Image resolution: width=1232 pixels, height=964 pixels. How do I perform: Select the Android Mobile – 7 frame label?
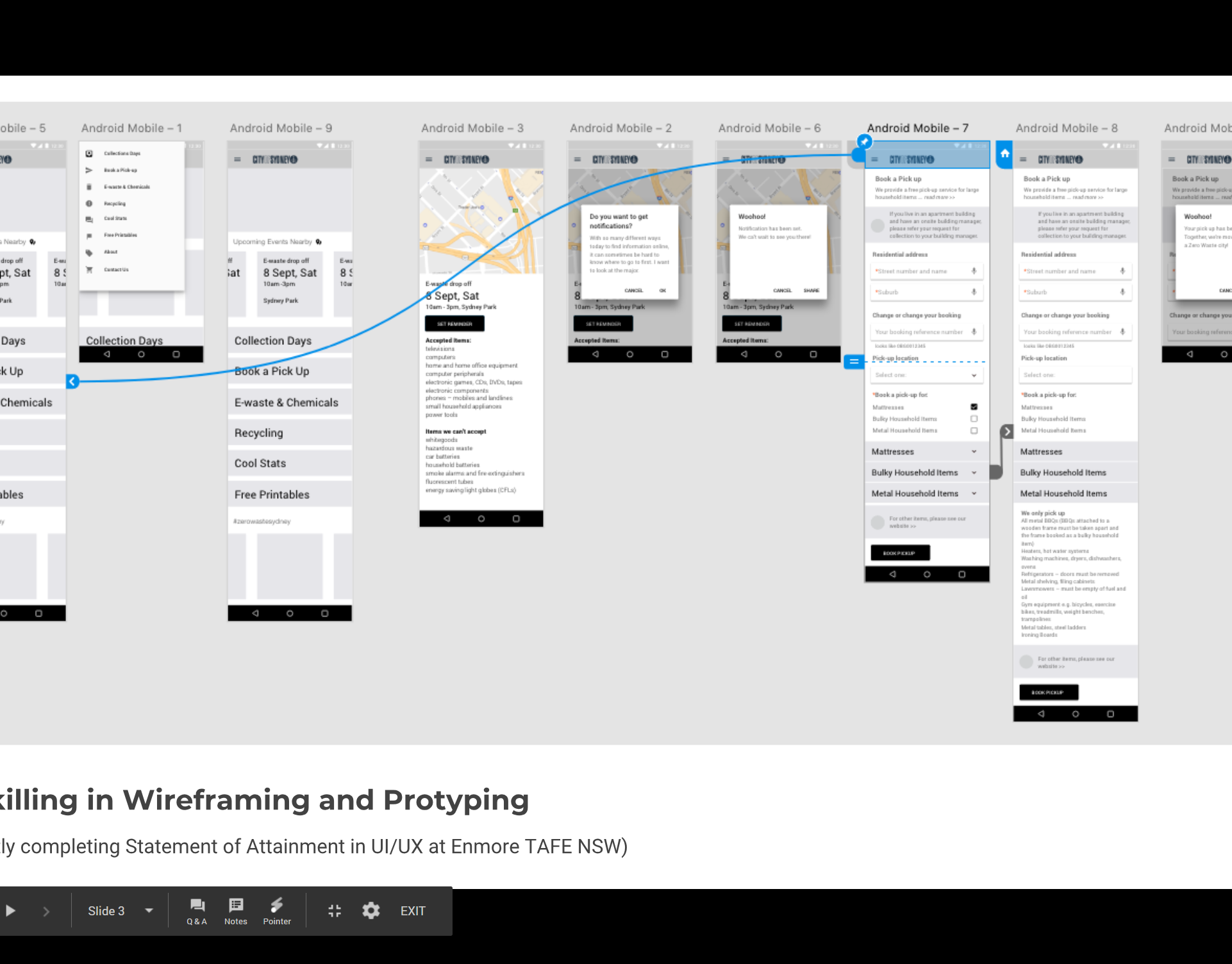tap(918, 128)
